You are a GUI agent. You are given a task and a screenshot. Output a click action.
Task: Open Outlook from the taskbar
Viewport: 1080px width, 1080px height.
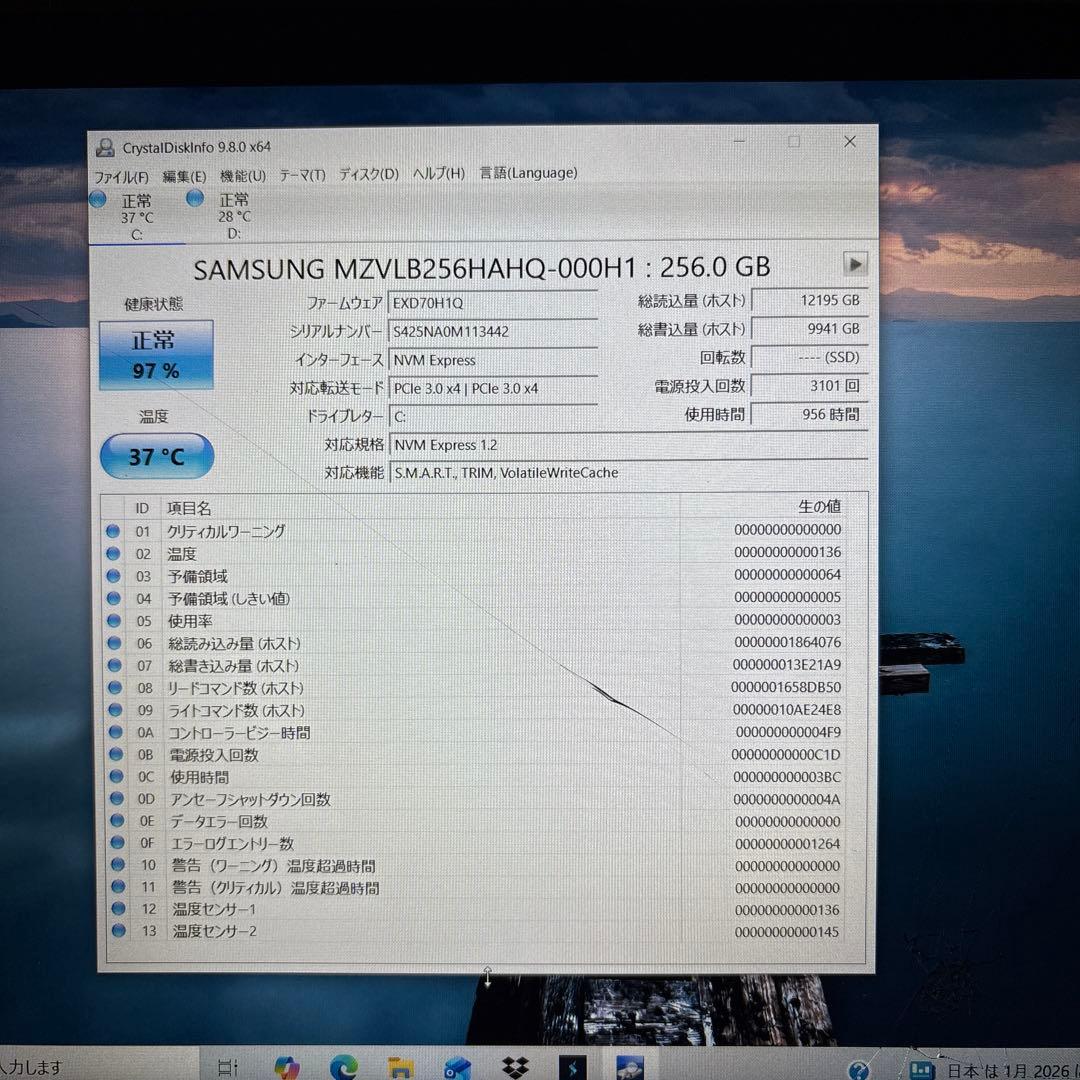(x=457, y=1068)
